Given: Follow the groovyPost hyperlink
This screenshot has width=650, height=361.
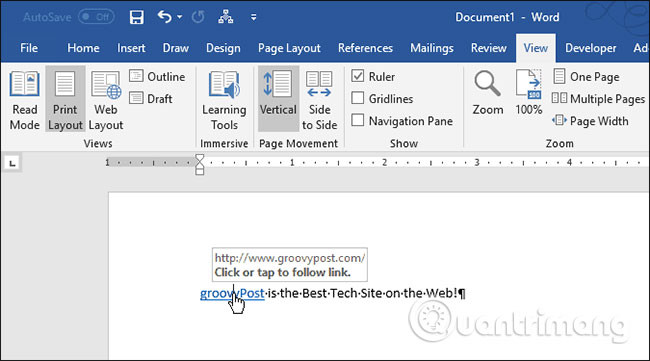Looking at the screenshot, I should click(232, 293).
